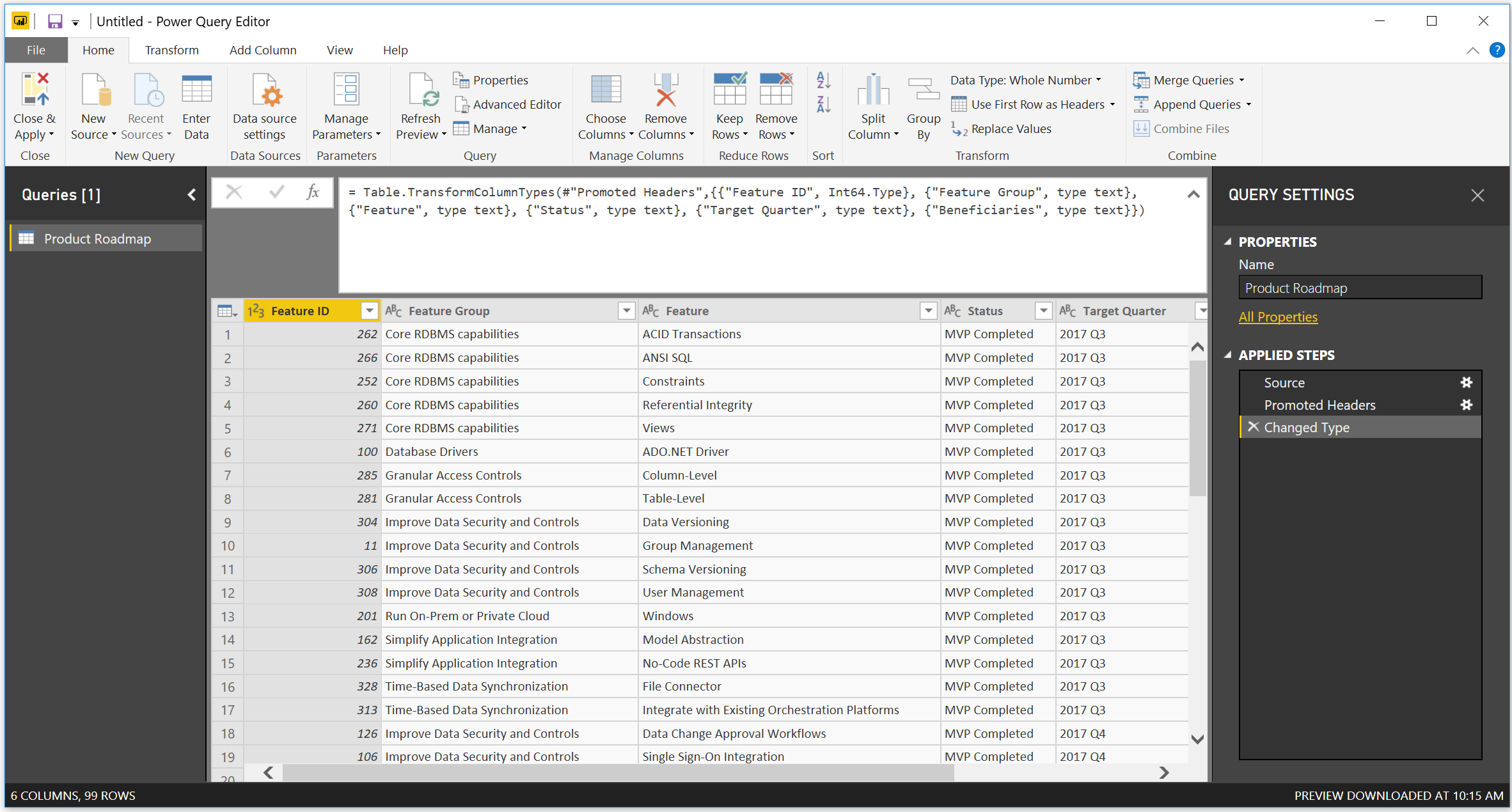Open Status column filter dropdown

[x=1043, y=311]
